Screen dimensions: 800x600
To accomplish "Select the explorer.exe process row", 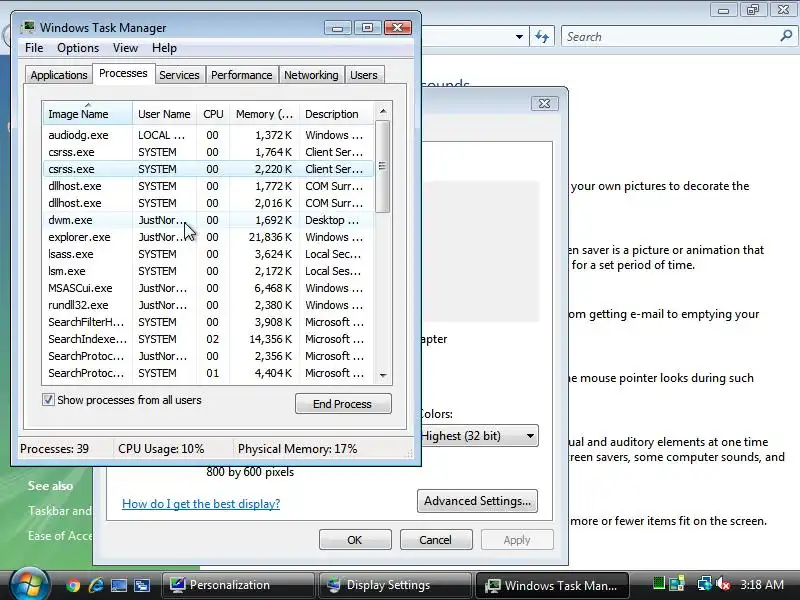I will [x=208, y=237].
